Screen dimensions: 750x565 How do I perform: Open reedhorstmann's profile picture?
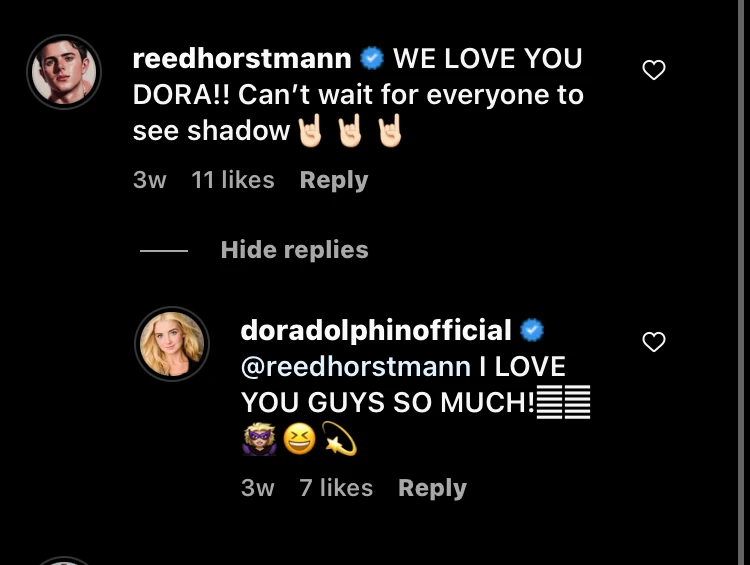coord(63,72)
